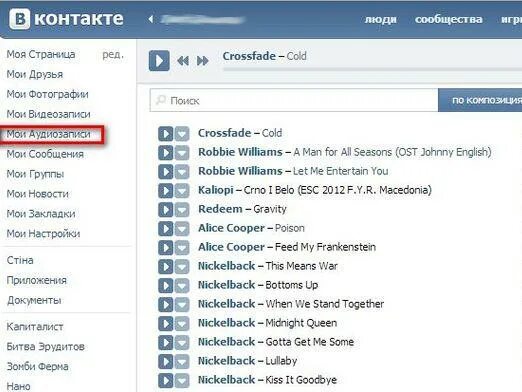The width and height of the screenshot is (522, 392).
Task: Open Мои Сообщения
Action: point(45,154)
